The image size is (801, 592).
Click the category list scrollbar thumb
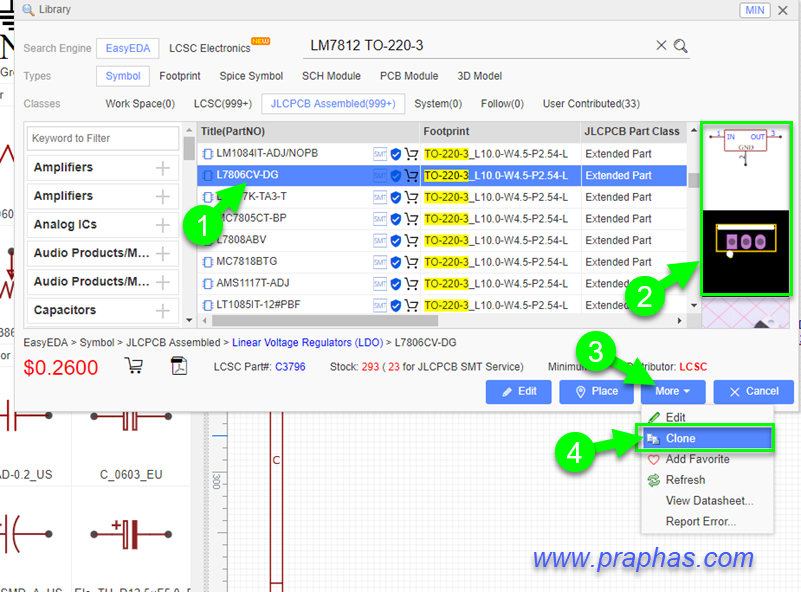click(189, 149)
